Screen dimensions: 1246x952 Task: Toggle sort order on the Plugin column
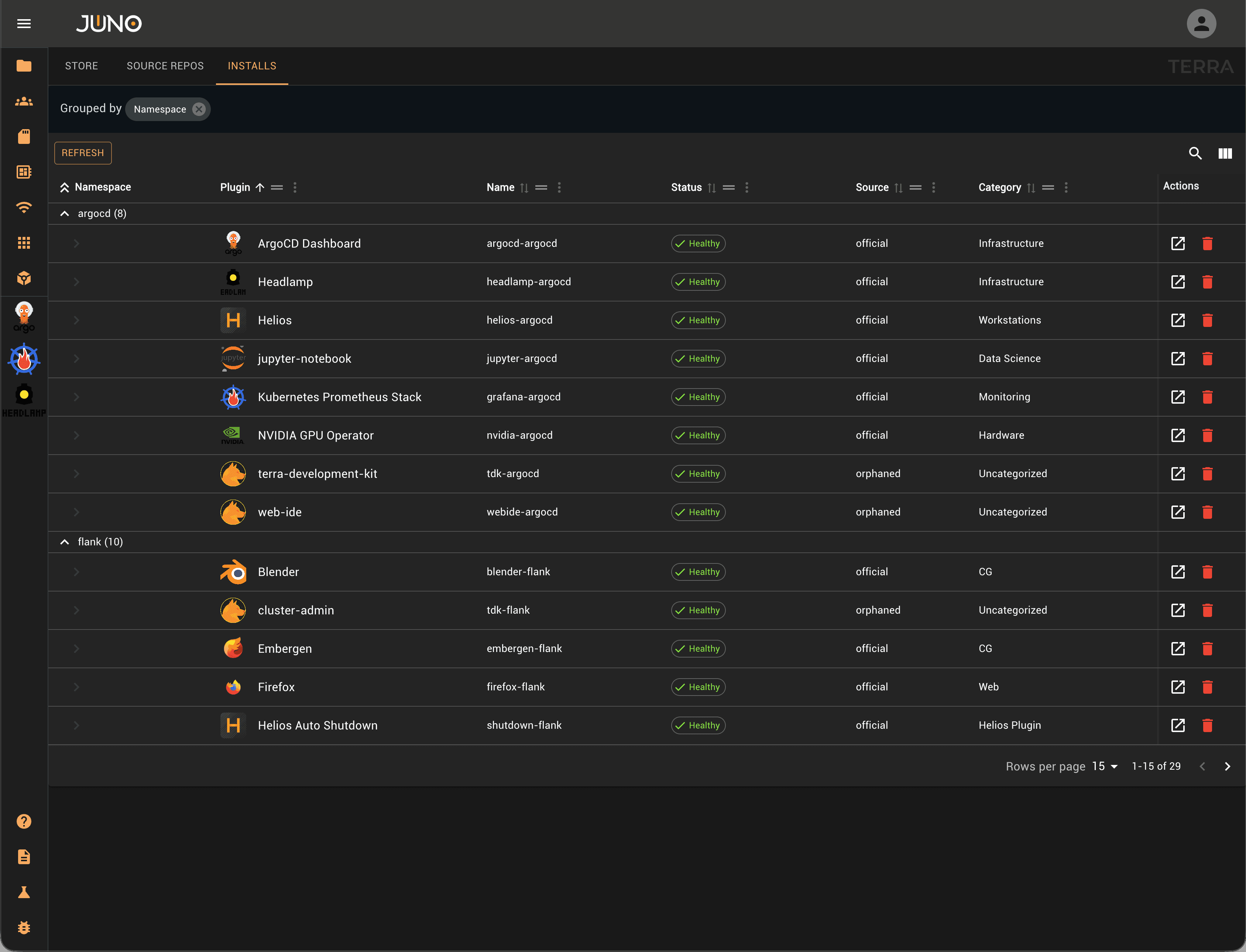coord(260,187)
